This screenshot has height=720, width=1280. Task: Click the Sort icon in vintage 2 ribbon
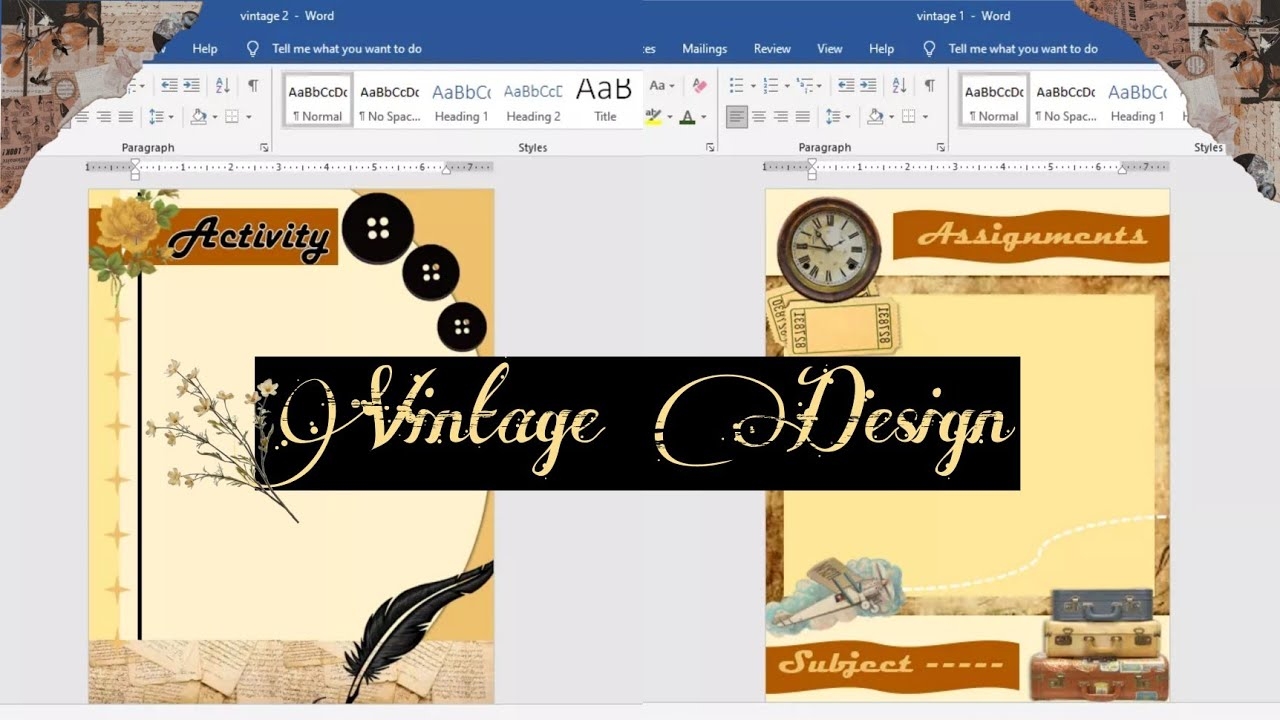pyautogui.click(x=221, y=85)
